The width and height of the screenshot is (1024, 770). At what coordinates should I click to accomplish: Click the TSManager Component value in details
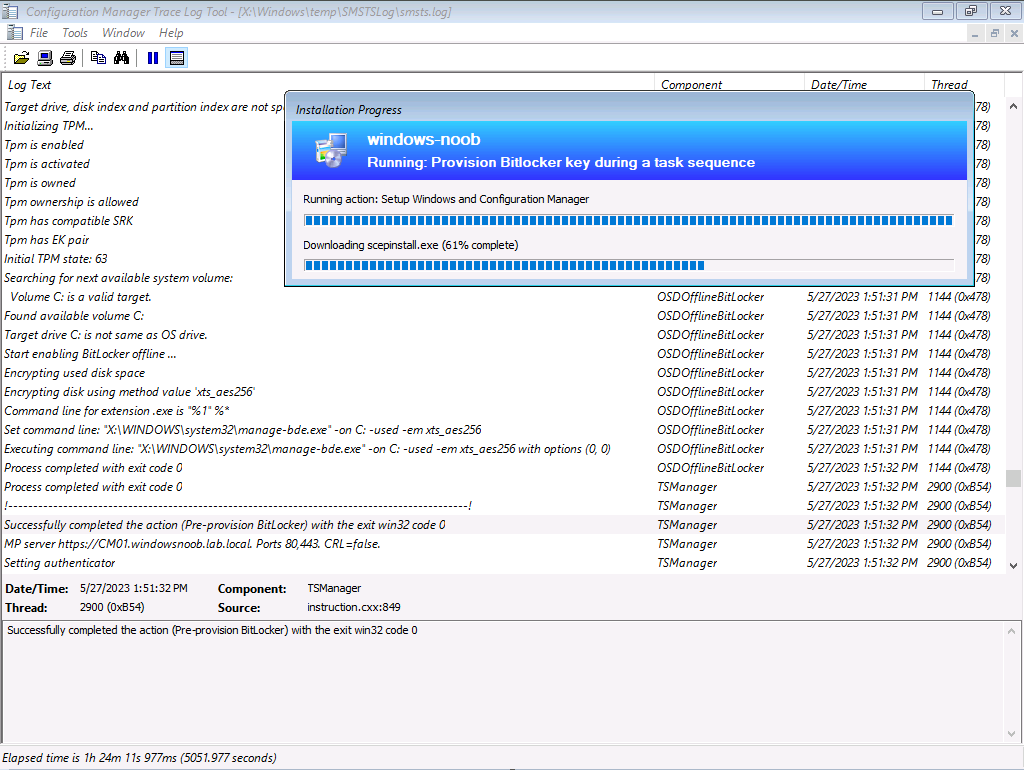[334, 588]
